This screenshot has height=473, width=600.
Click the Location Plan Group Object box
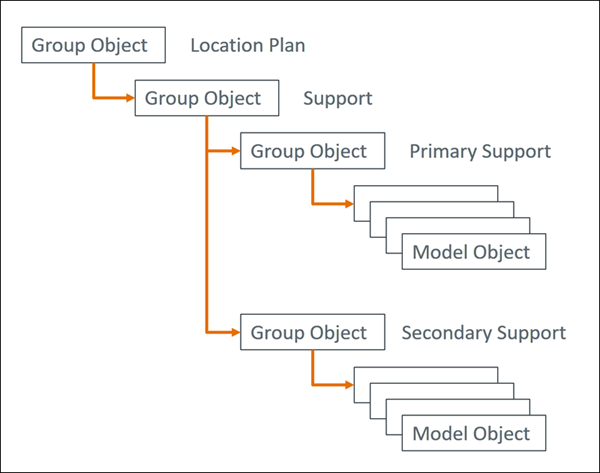click(91, 46)
